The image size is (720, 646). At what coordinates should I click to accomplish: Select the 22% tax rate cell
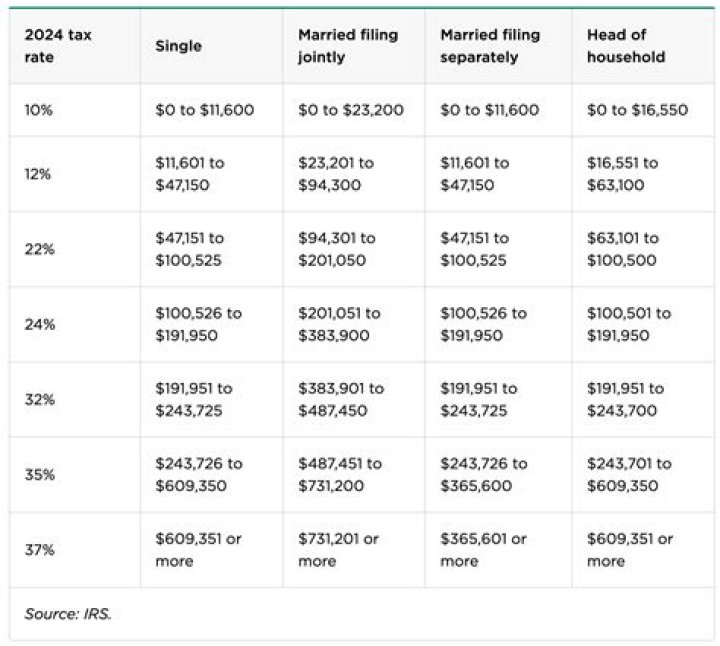tap(39, 249)
